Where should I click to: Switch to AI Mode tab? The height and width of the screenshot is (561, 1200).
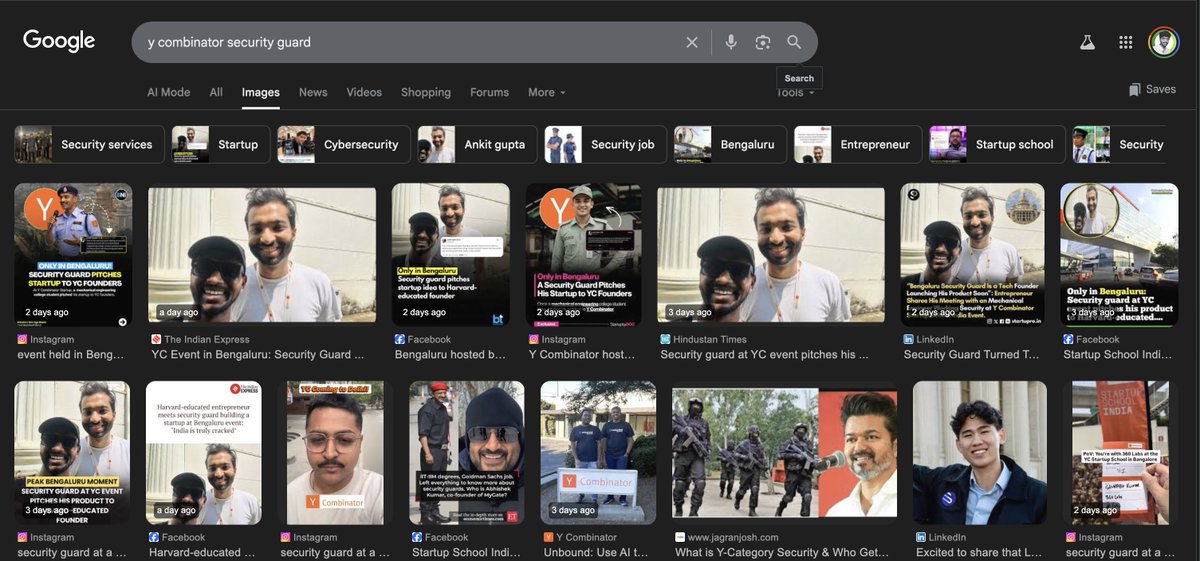point(168,92)
